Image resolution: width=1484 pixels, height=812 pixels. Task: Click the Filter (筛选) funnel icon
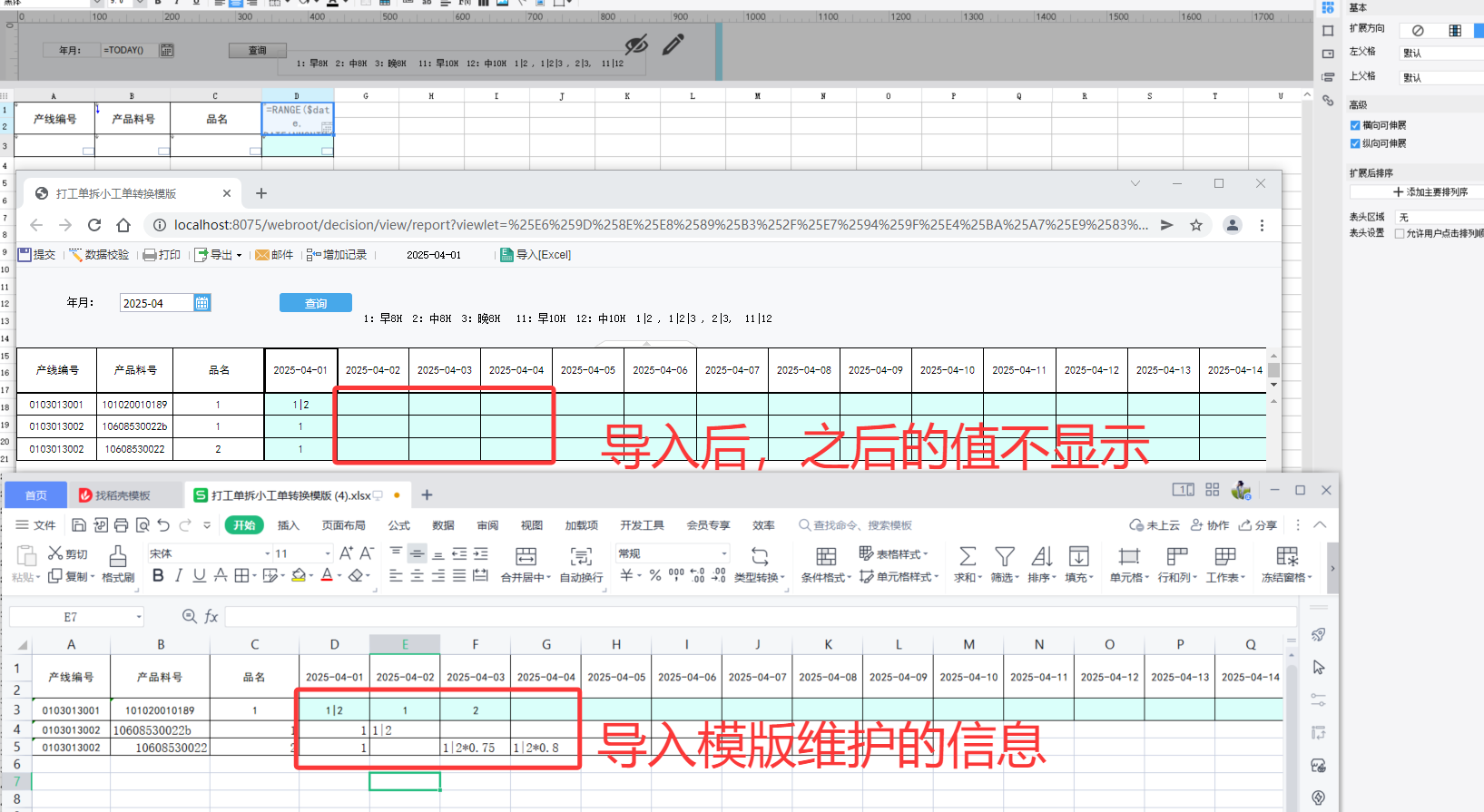click(x=1004, y=556)
